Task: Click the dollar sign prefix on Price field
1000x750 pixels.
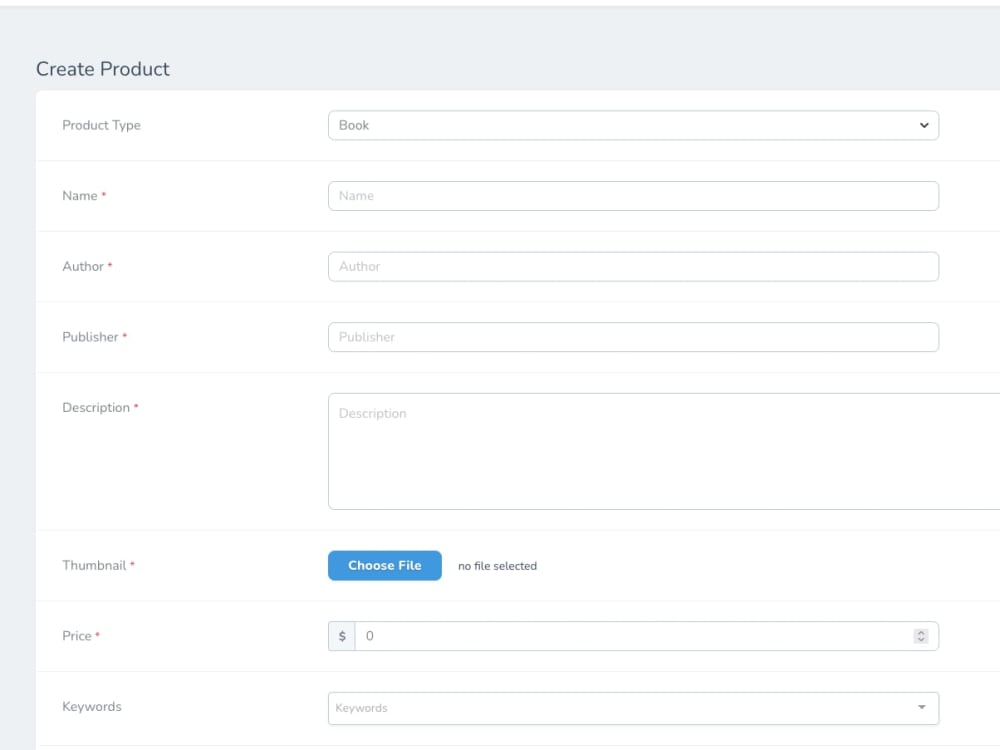Action: click(x=342, y=636)
